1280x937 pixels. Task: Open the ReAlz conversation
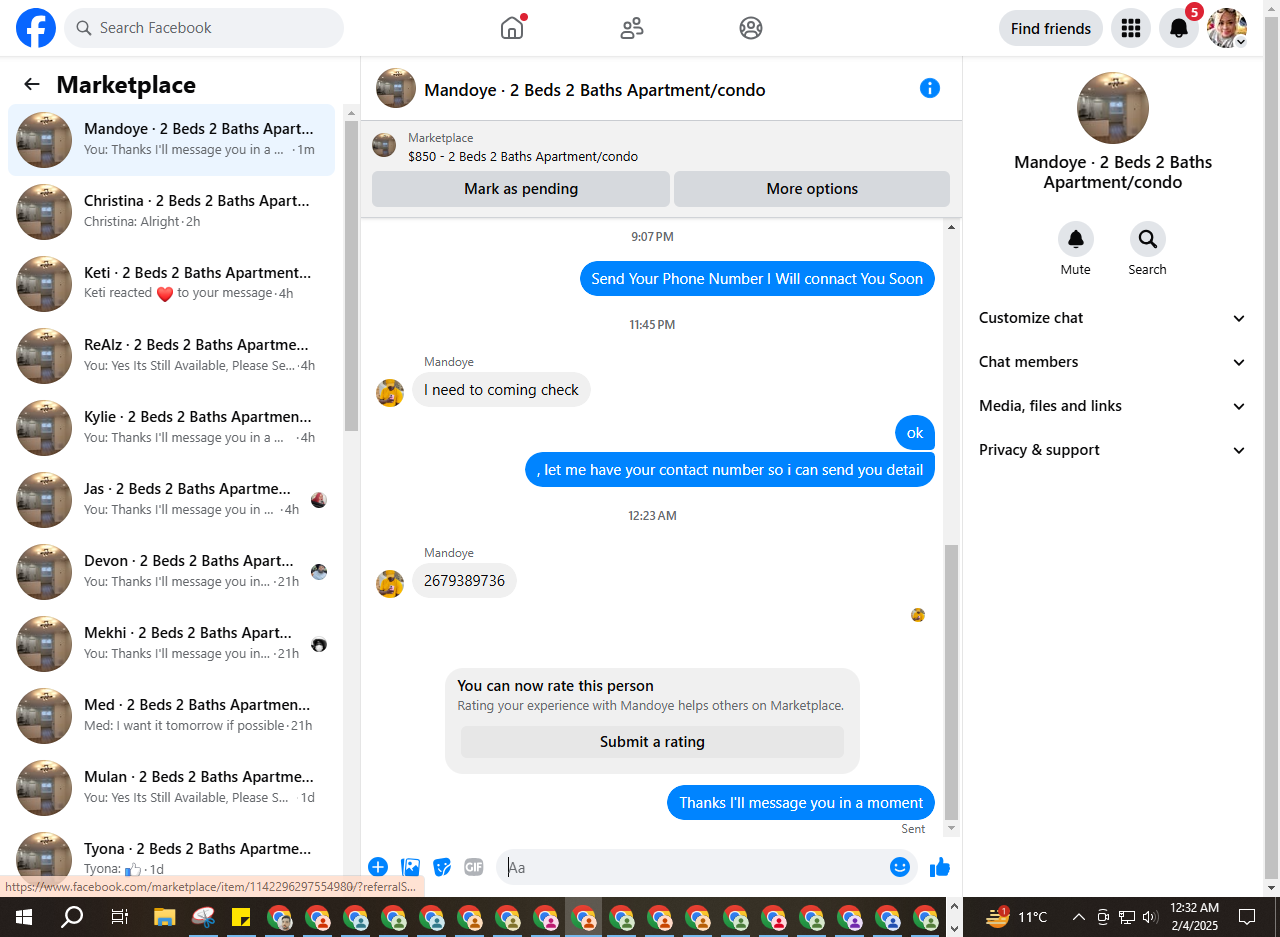(172, 356)
